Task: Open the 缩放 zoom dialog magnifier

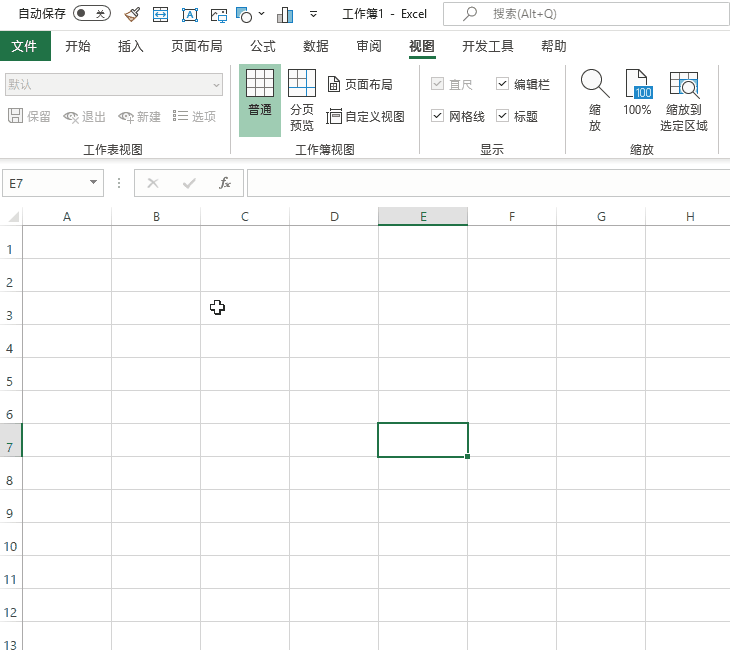Action: pos(595,100)
